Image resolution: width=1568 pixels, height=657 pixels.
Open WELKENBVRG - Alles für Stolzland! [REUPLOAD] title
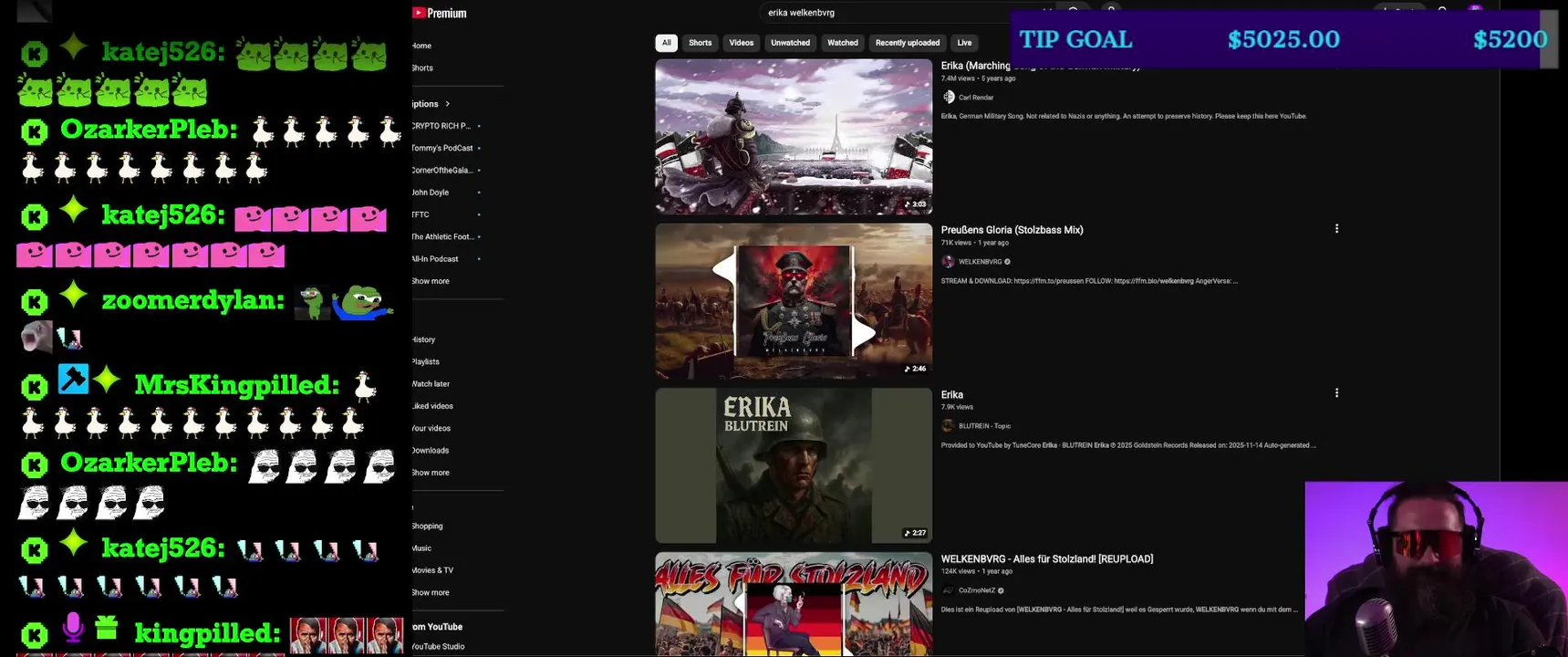[1047, 559]
